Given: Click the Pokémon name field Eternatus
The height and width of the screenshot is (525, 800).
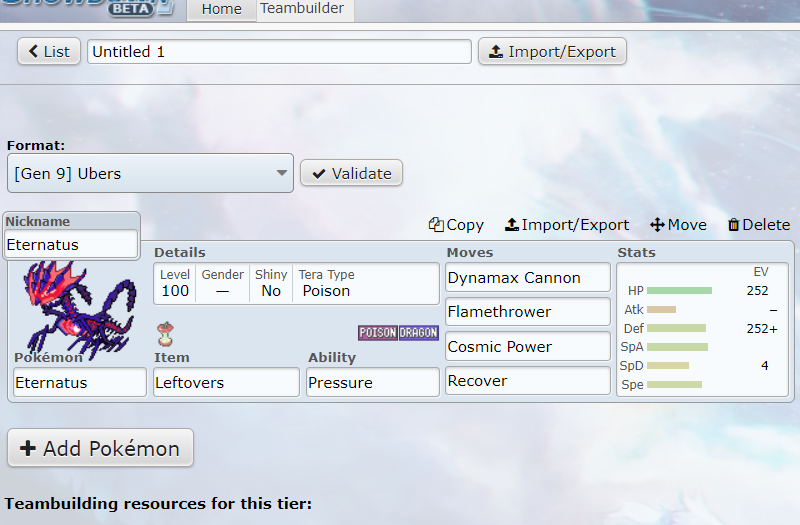Looking at the screenshot, I should click(x=80, y=382).
